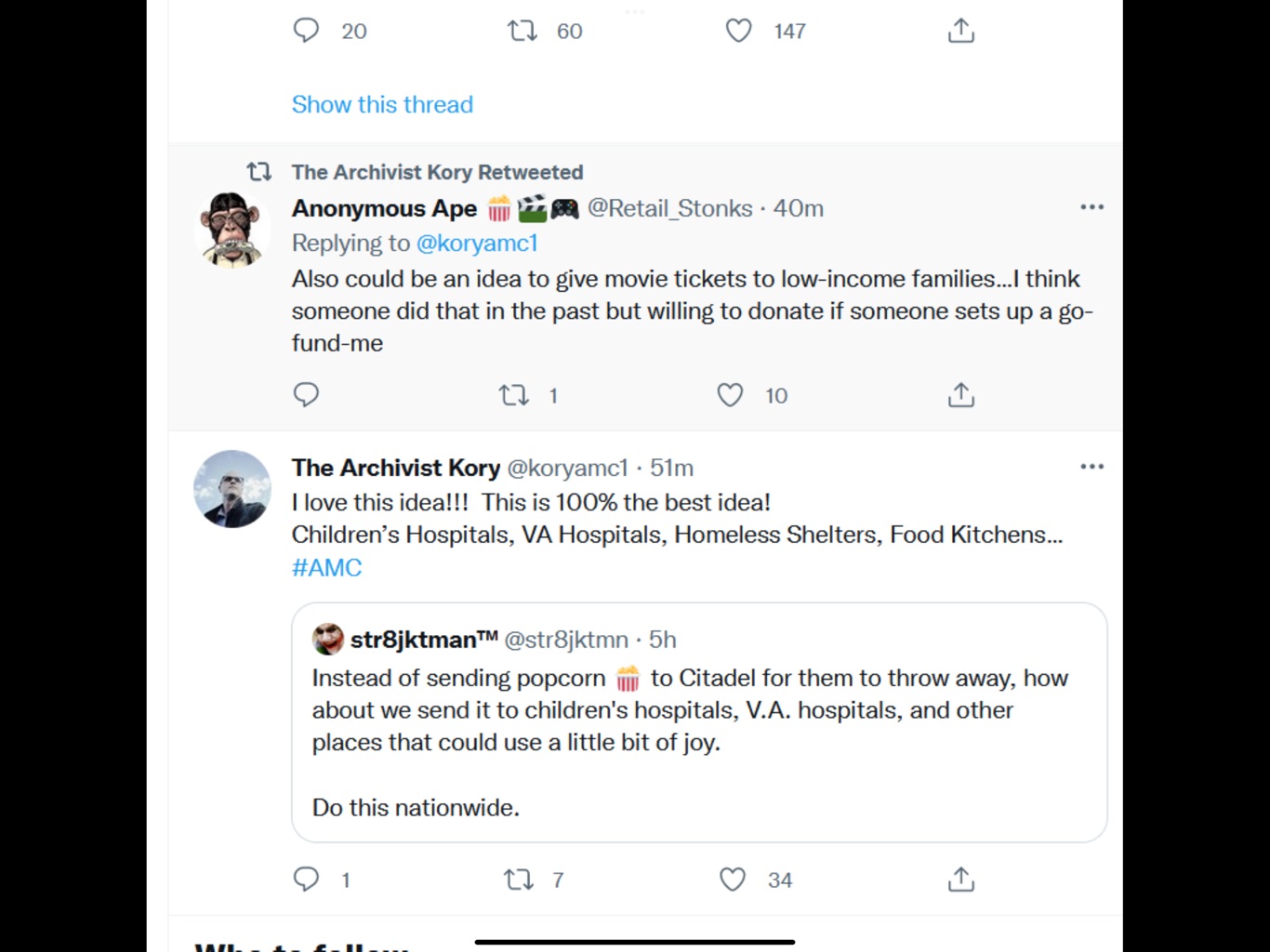Share the Anonymous Ape tweet
Viewport: 1270px width, 952px height.
tap(960, 395)
